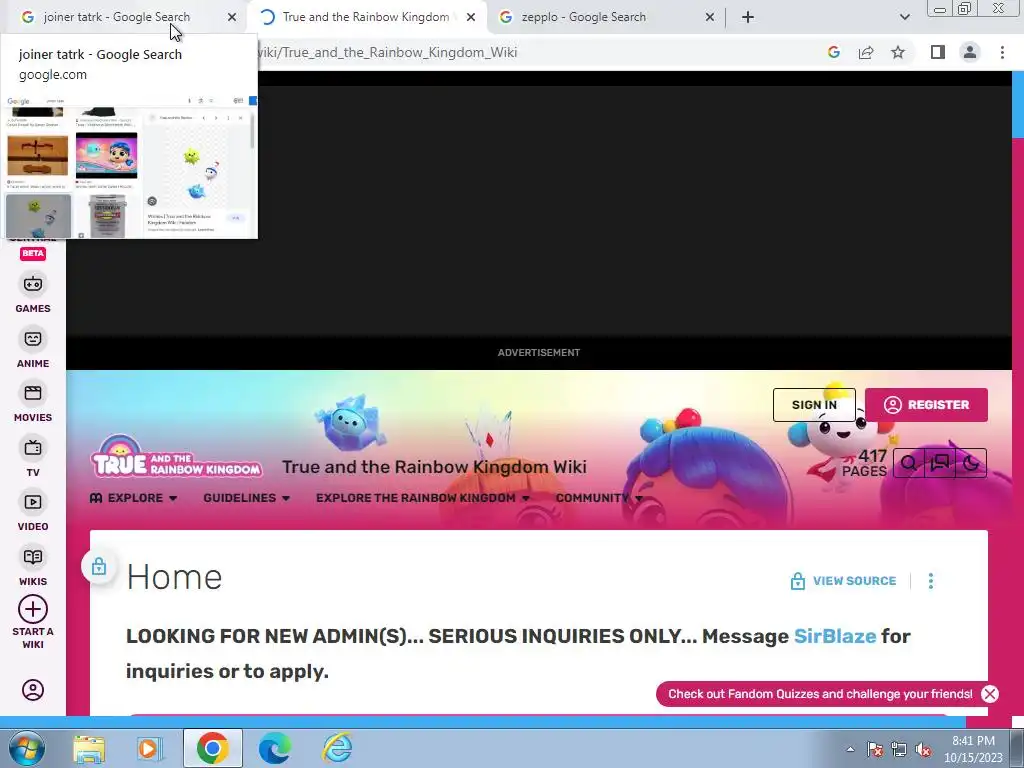The height and width of the screenshot is (768, 1024).
Task: Open the tab search dropdown arrow
Action: [904, 17]
